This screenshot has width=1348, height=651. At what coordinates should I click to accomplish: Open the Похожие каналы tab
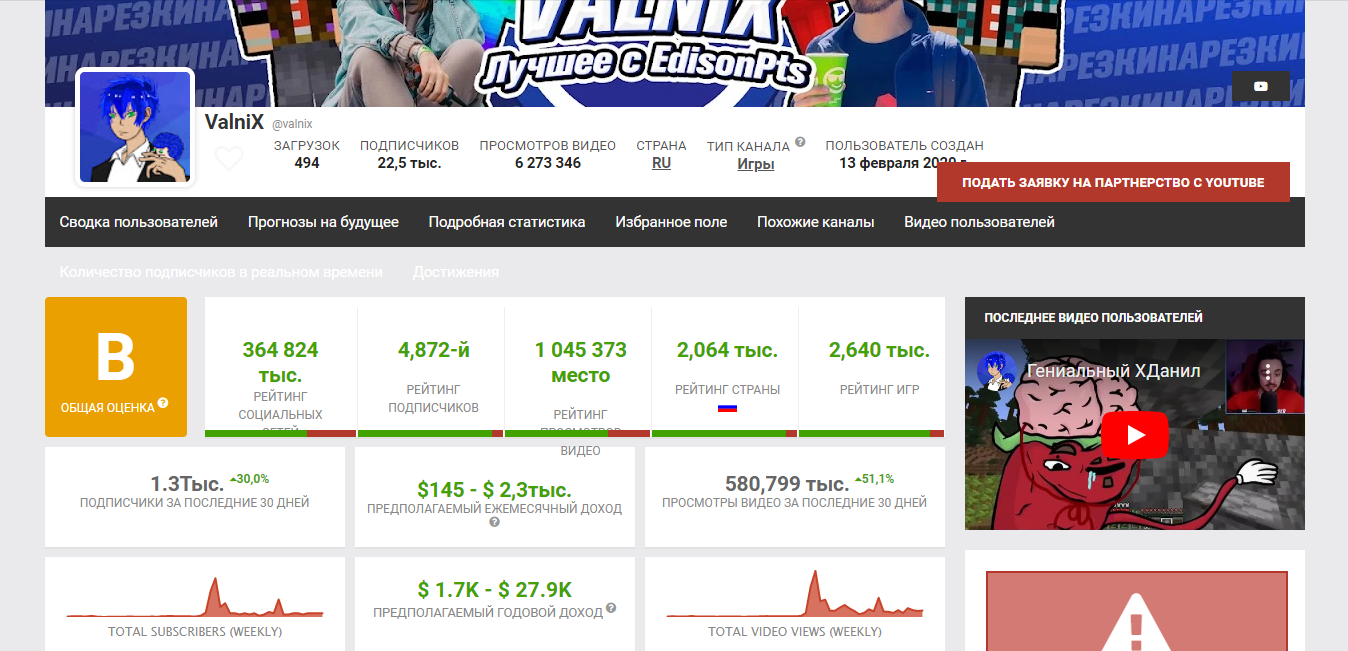[815, 222]
